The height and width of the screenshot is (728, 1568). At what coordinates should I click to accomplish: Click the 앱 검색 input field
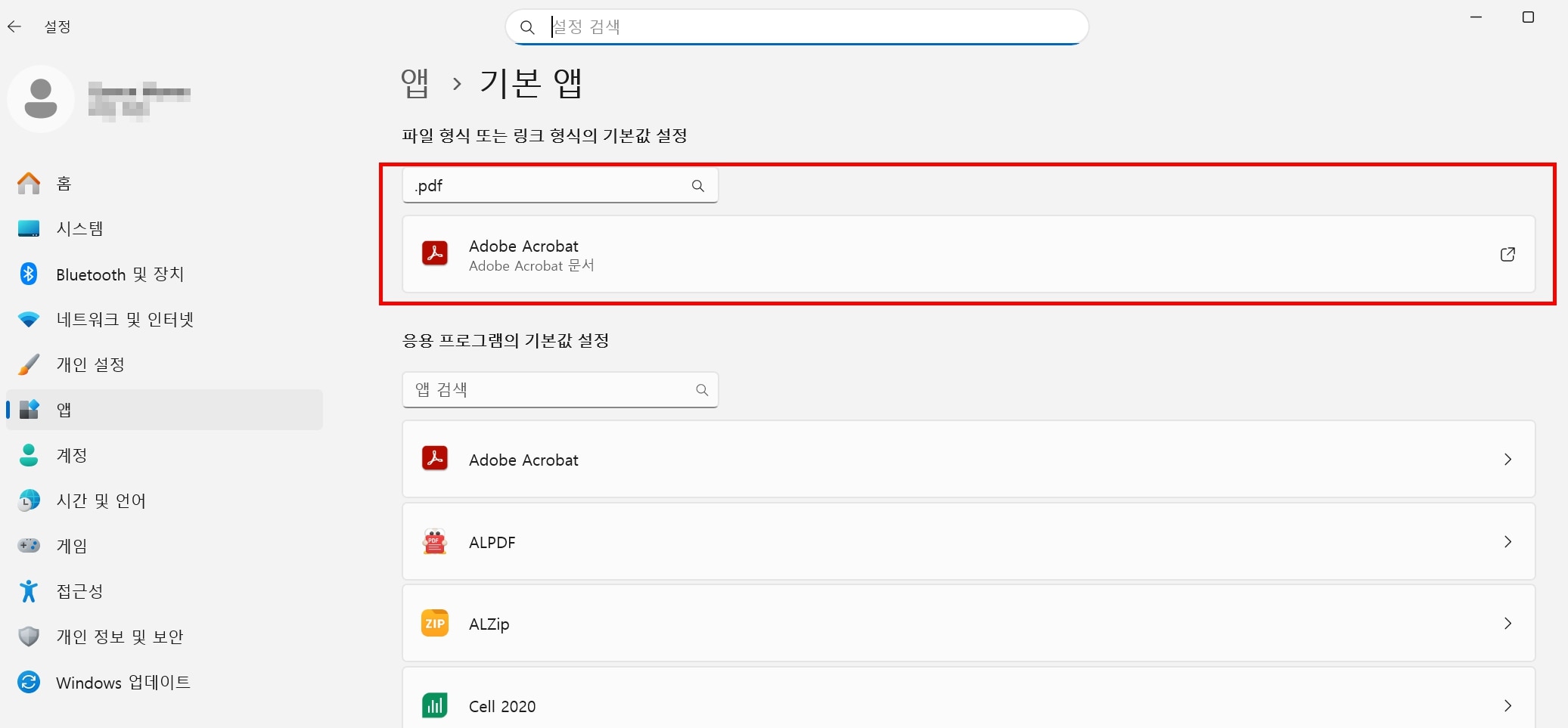560,389
